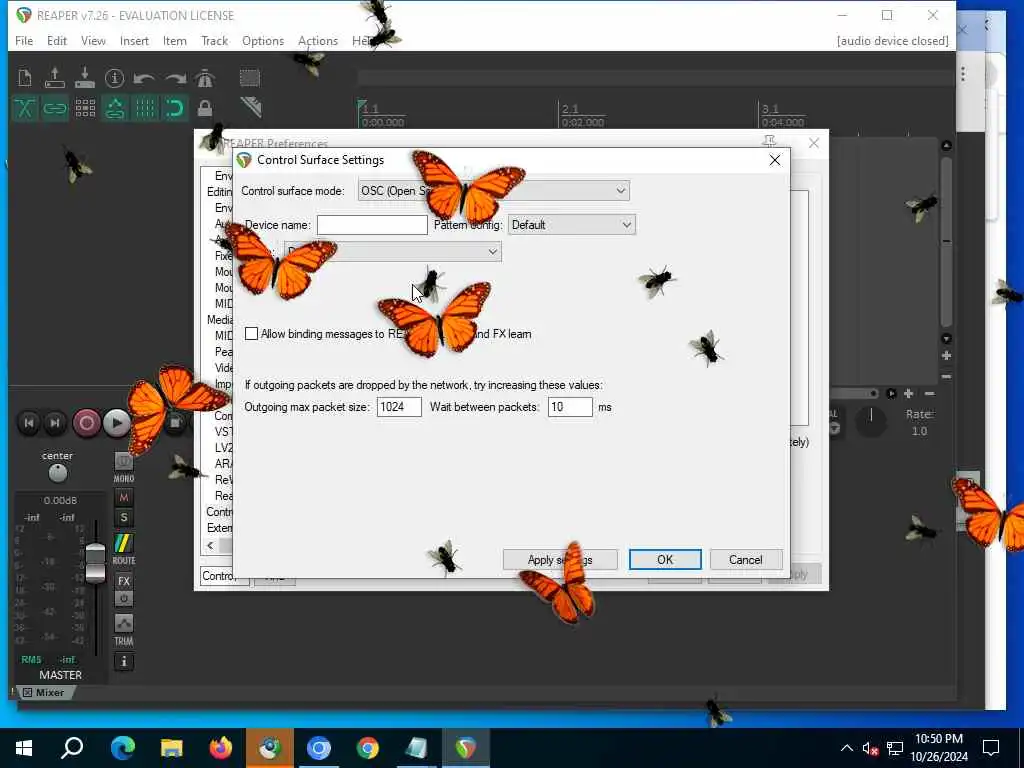Viewport: 1024px width, 768px height.
Task: Click the Go to start transport button
Action: (x=29, y=423)
